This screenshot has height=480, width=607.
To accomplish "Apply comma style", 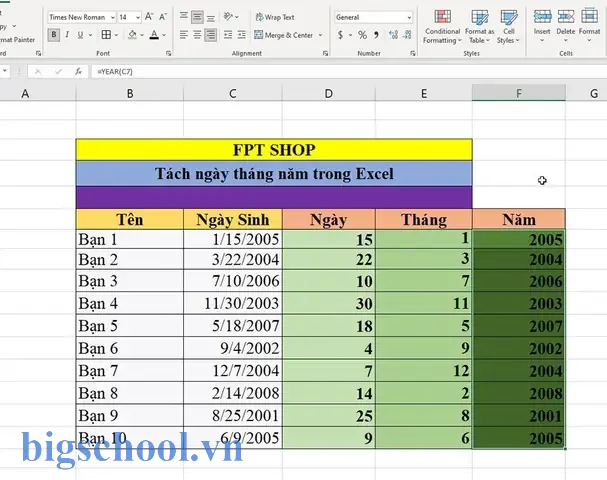I will [376, 35].
